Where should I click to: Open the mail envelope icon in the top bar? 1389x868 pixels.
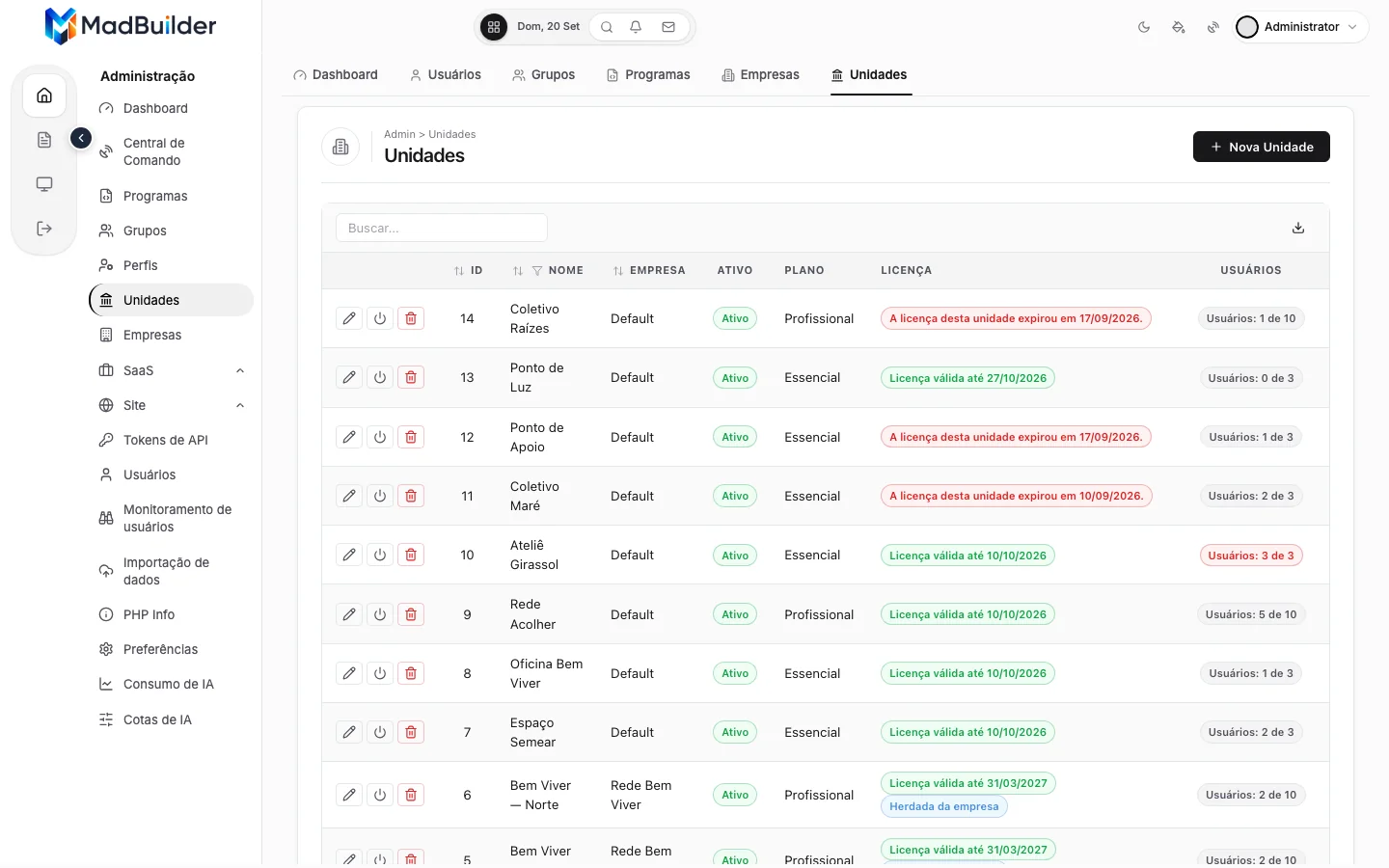pyautogui.click(x=668, y=27)
